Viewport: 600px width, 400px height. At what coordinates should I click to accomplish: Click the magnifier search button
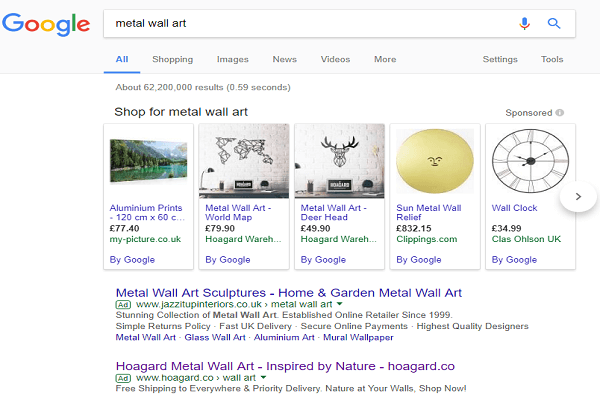(x=554, y=23)
